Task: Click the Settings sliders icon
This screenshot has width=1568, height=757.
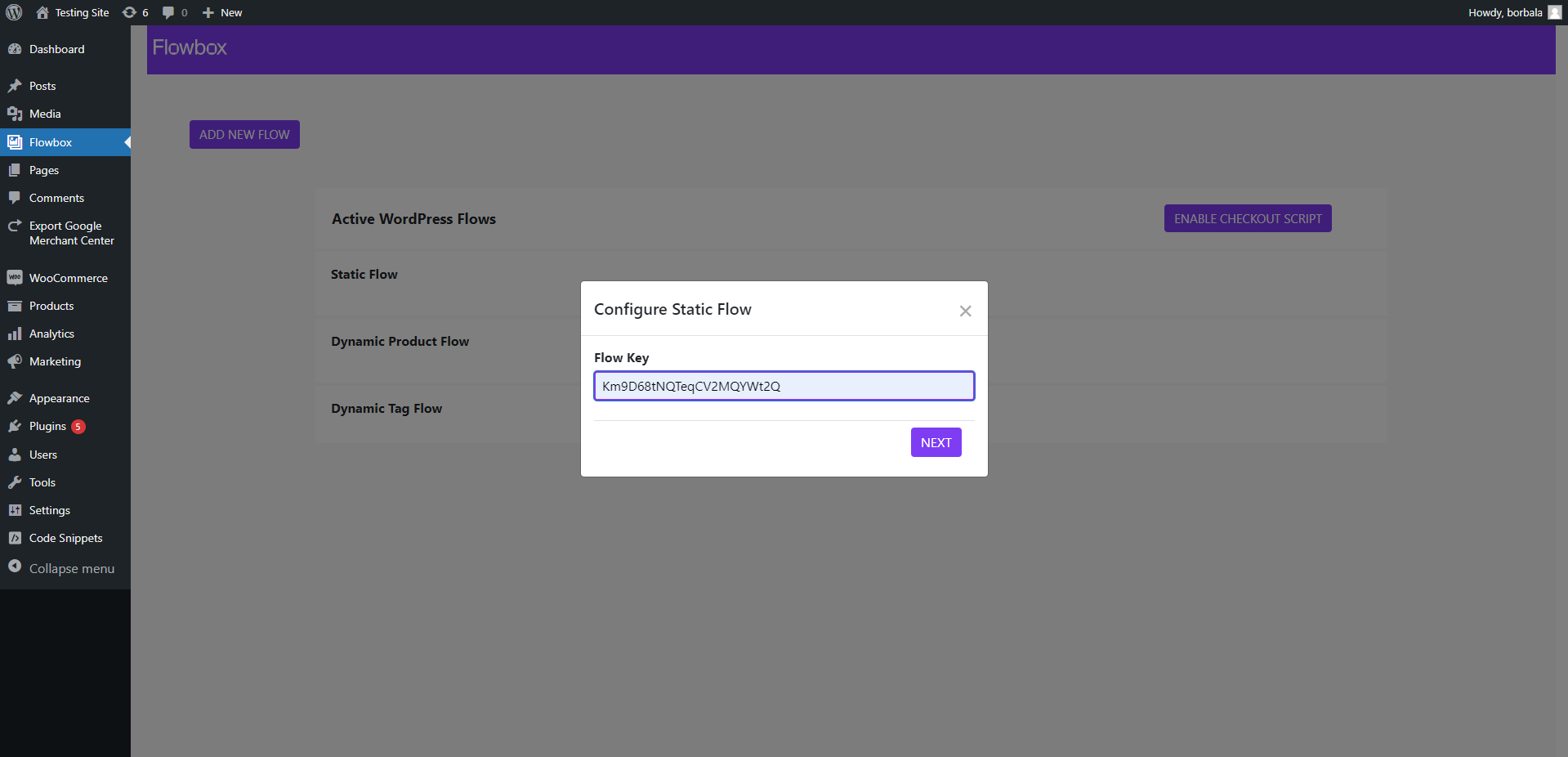Action: (15, 510)
